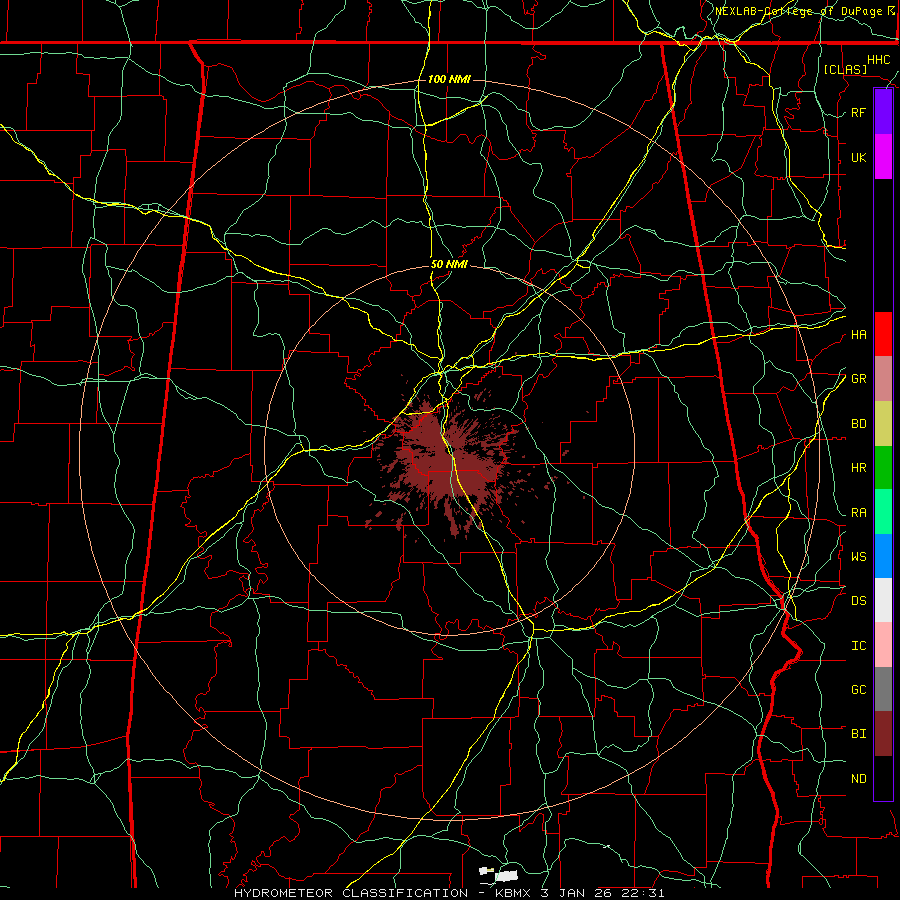Click the '[CLAS]' legend unit label
Viewport: 900px width, 900px height.
[x=845, y=69]
